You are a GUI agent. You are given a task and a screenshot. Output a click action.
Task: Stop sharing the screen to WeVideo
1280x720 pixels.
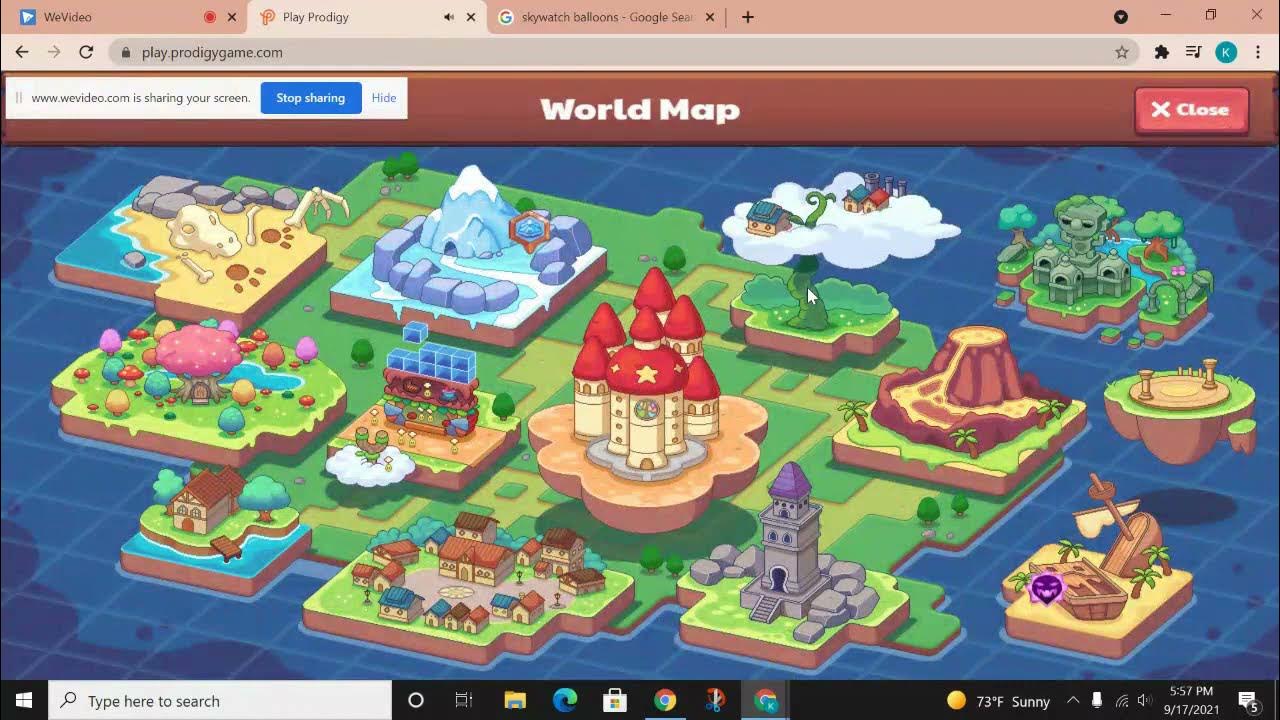tap(311, 98)
